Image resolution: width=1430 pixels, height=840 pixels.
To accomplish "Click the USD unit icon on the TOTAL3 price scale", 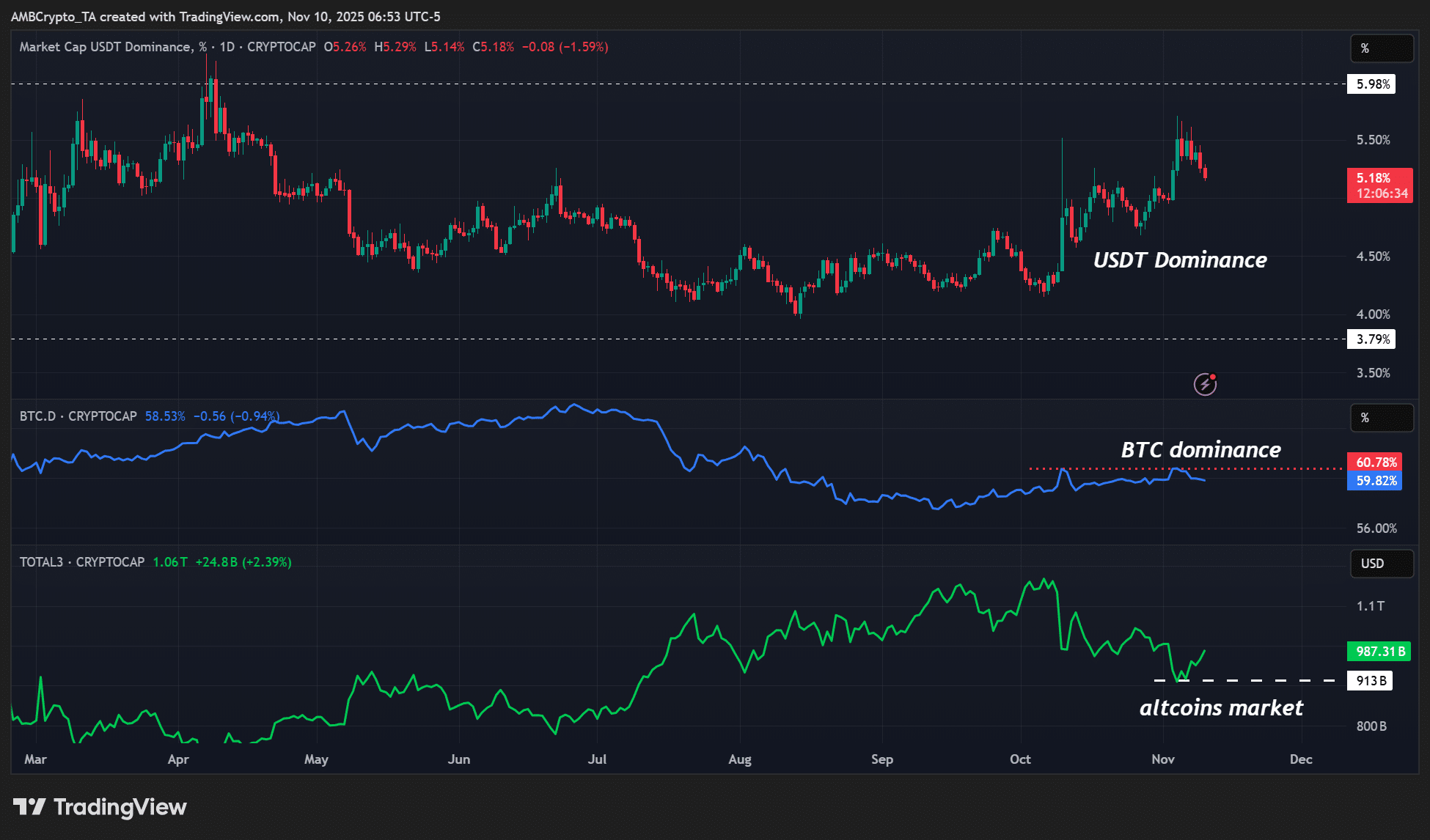I will point(1382,564).
